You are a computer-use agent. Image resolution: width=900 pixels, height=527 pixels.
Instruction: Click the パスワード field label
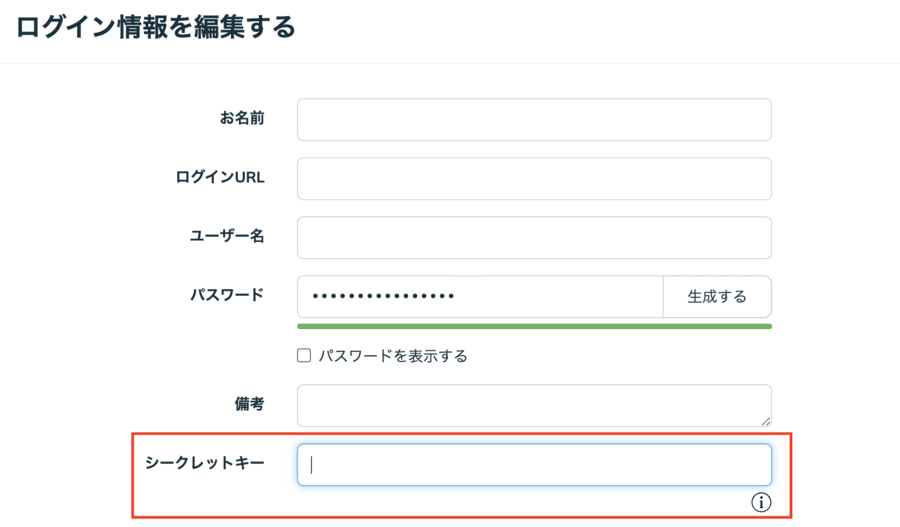click(227, 295)
